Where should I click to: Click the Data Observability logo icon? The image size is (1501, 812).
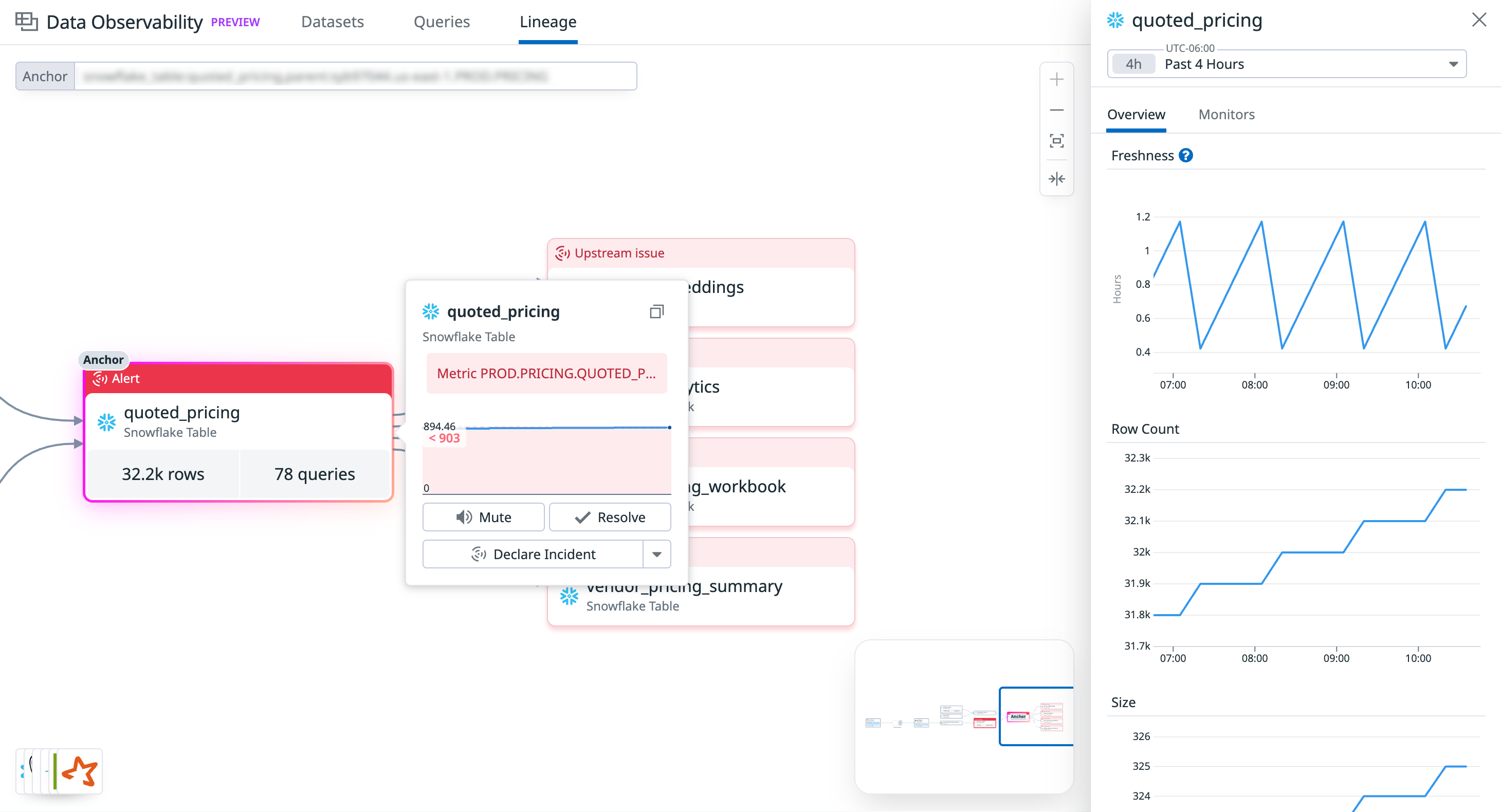coord(26,22)
